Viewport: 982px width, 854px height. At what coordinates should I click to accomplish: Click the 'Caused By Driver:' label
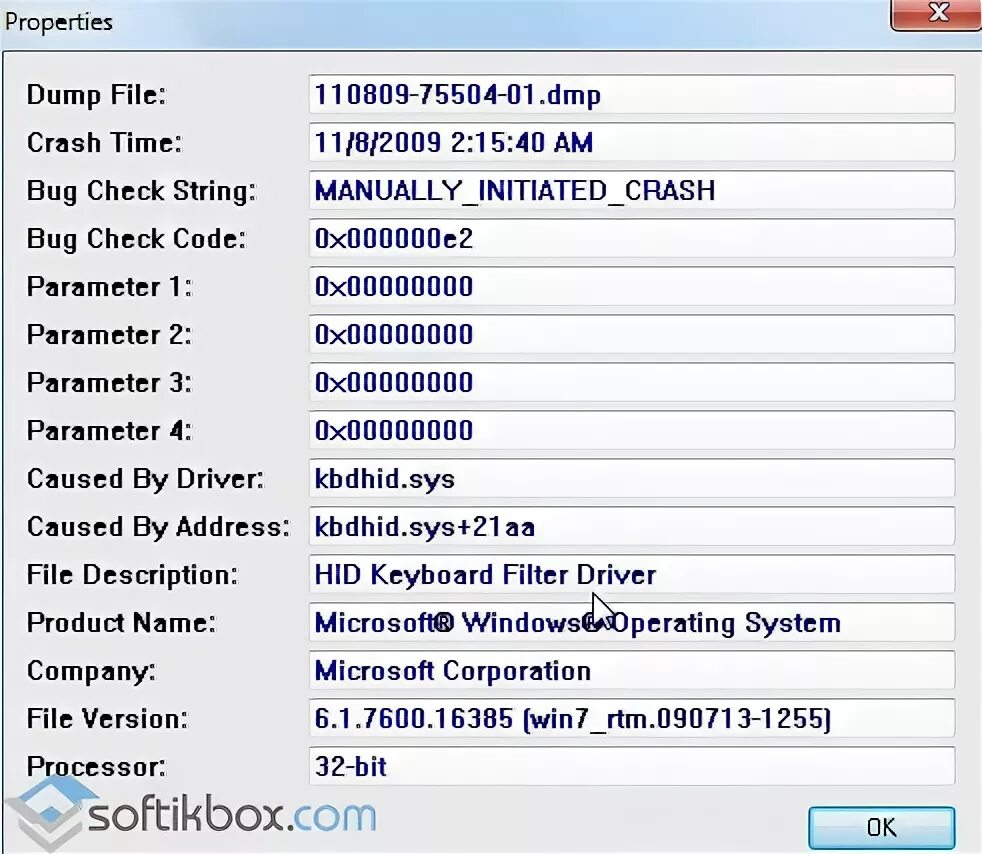coord(145,479)
